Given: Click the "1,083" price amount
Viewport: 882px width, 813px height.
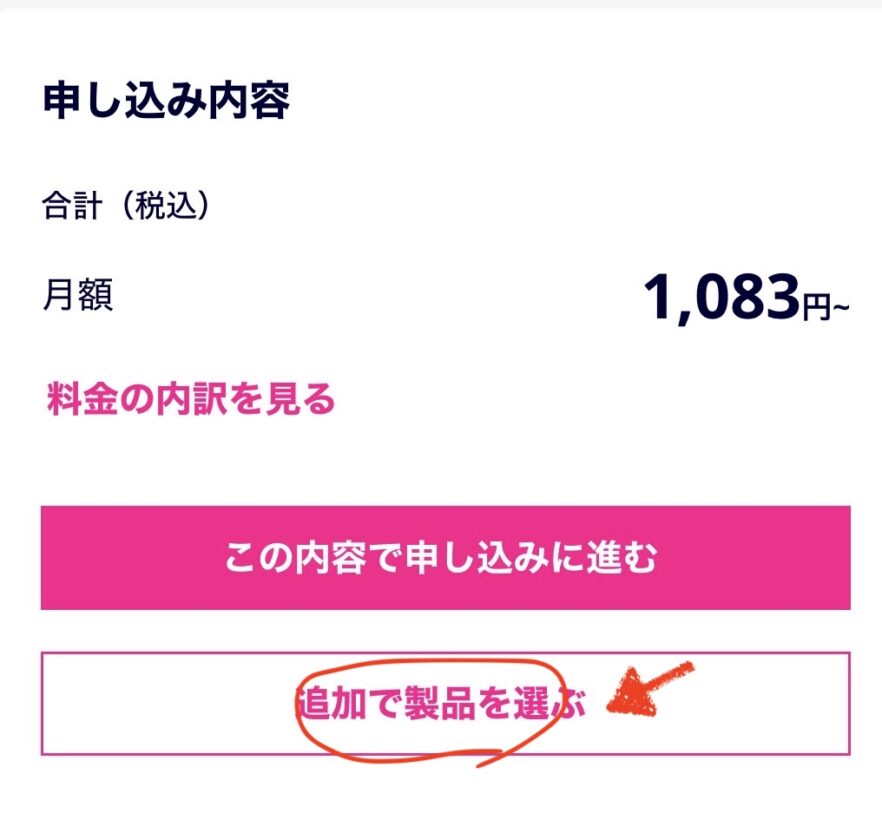Looking at the screenshot, I should 720,297.
